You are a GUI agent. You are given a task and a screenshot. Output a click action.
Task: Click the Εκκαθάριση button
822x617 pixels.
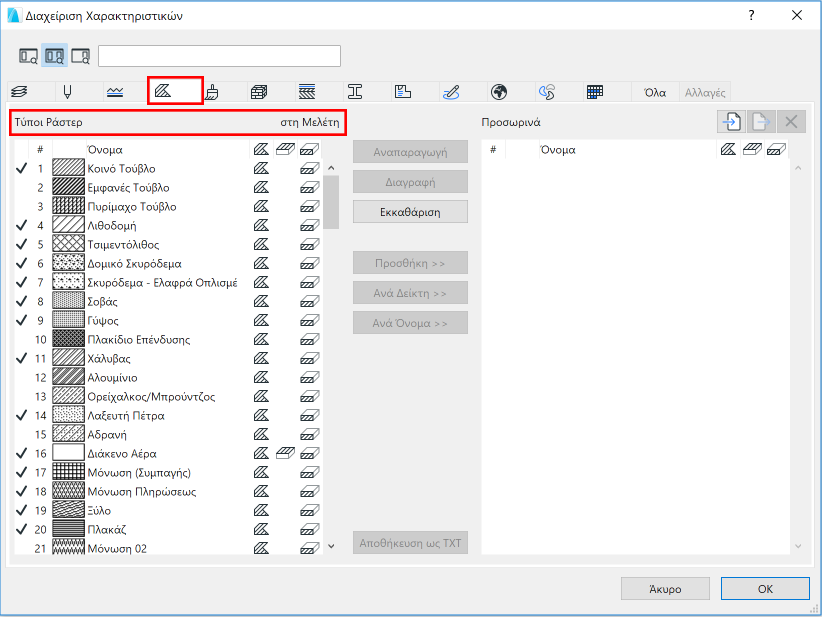pos(410,212)
